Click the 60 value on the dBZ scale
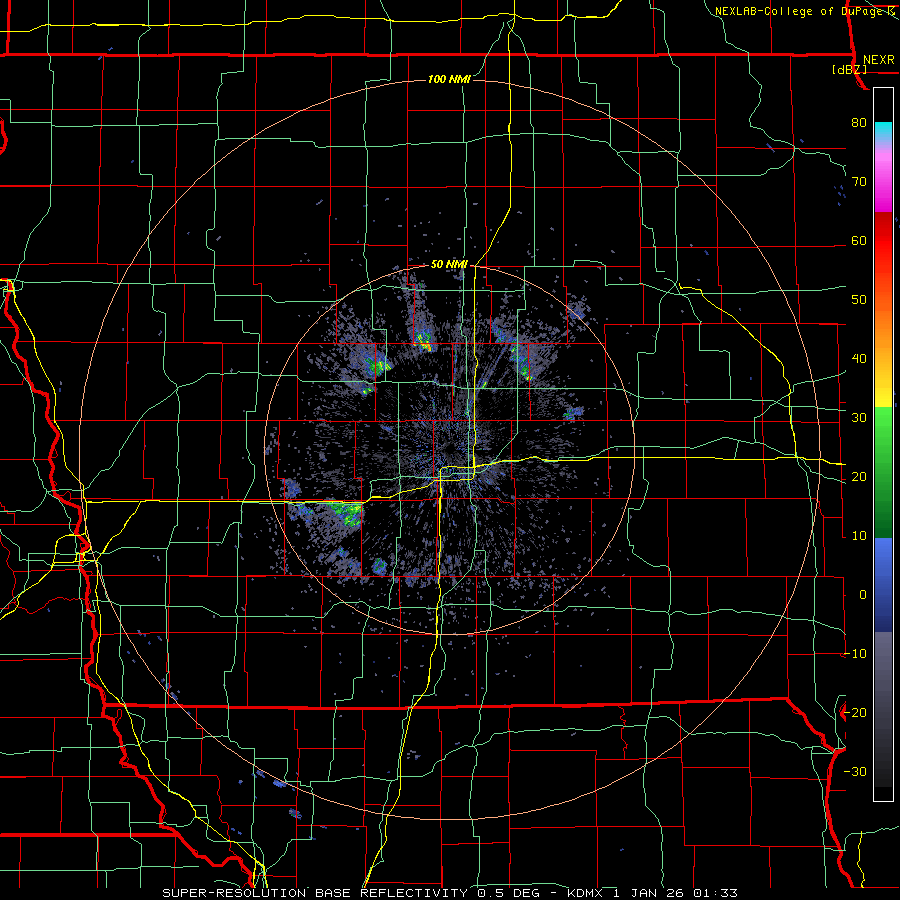The image size is (900, 900). (859, 241)
